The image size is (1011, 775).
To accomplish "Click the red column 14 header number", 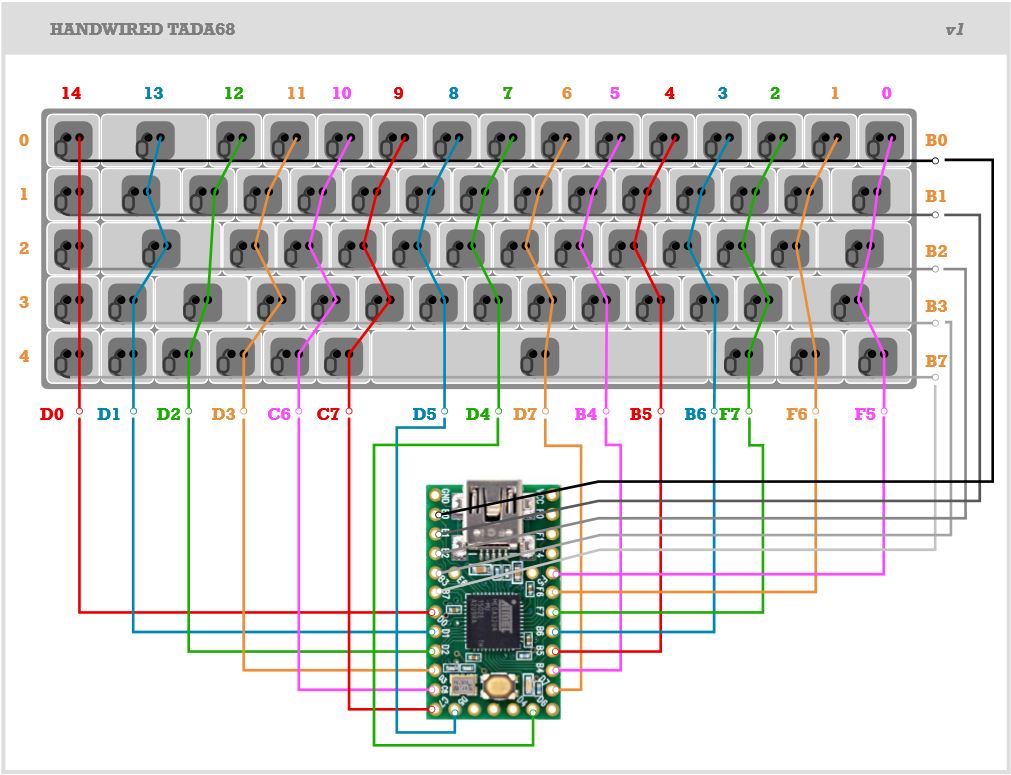I will click(71, 93).
